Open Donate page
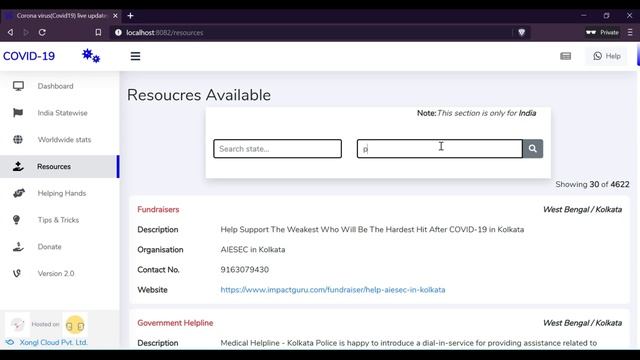This screenshot has height=360, width=640. [49, 247]
